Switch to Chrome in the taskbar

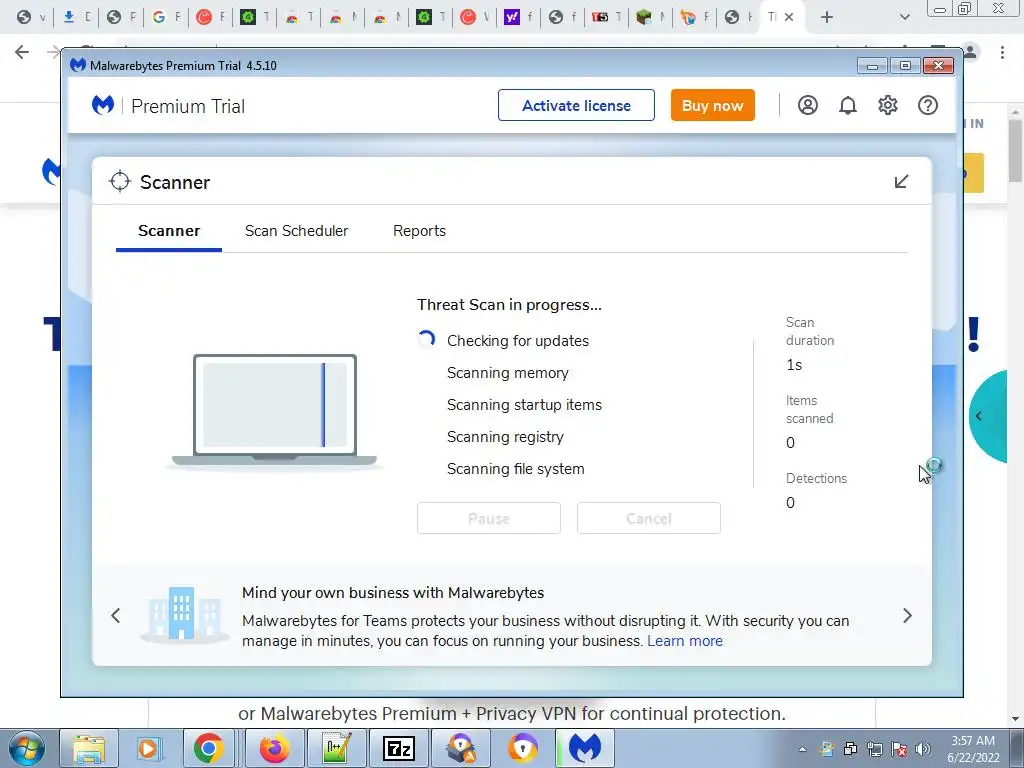208,748
